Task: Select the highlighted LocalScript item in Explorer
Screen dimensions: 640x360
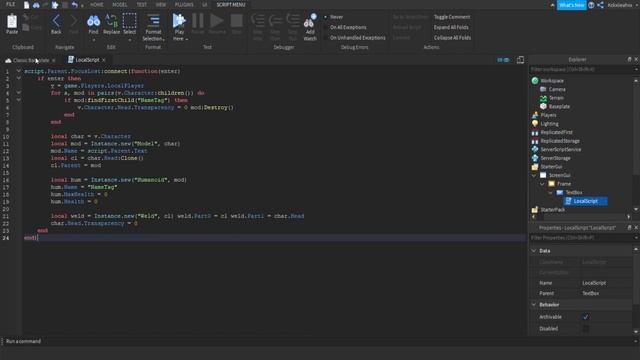Action: (586, 201)
